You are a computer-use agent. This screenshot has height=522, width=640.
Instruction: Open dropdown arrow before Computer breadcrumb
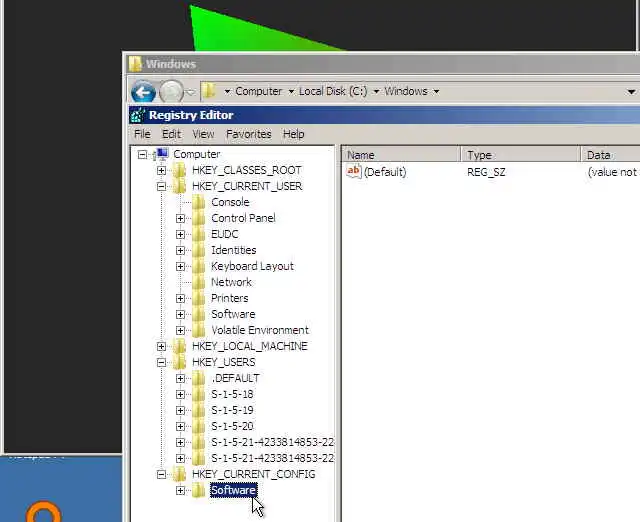click(227, 92)
